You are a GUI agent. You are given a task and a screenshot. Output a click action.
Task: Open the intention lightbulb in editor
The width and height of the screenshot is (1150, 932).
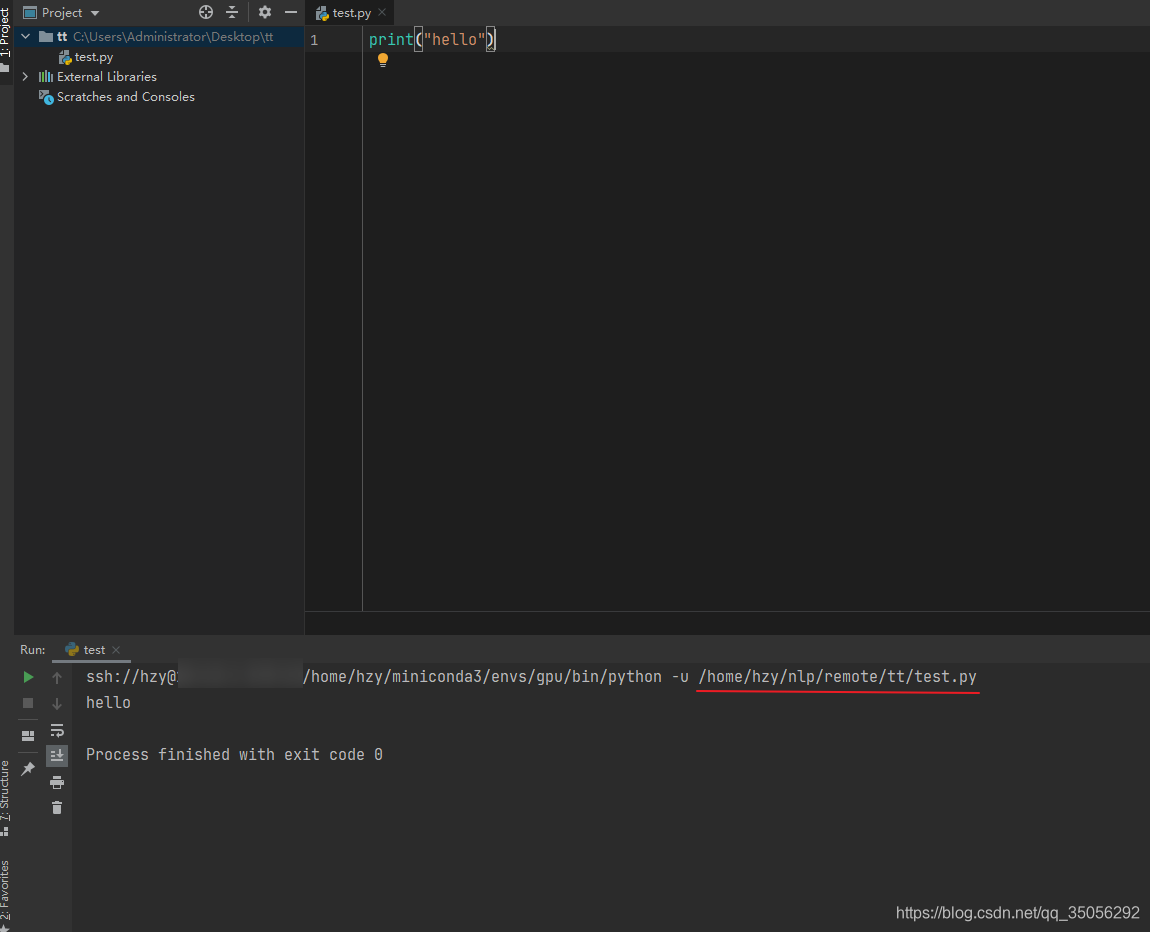tap(383, 60)
